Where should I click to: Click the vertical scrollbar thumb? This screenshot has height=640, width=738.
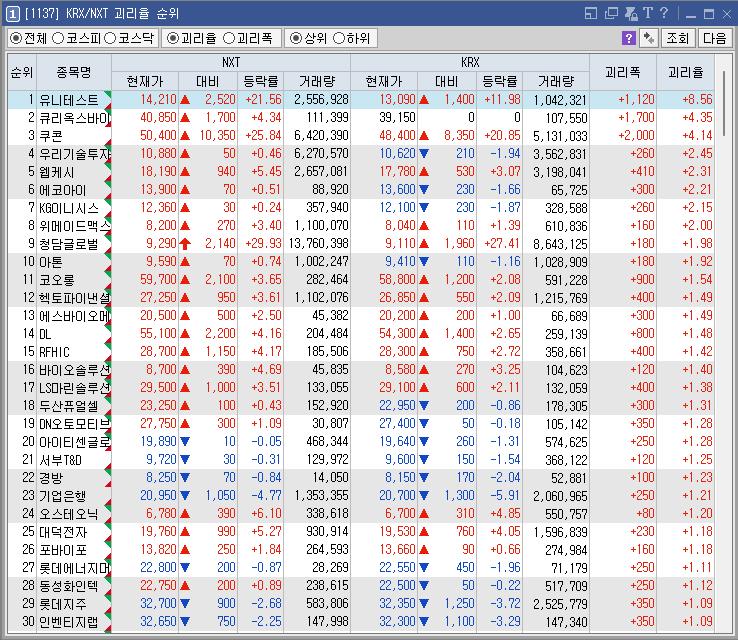tap(725, 103)
